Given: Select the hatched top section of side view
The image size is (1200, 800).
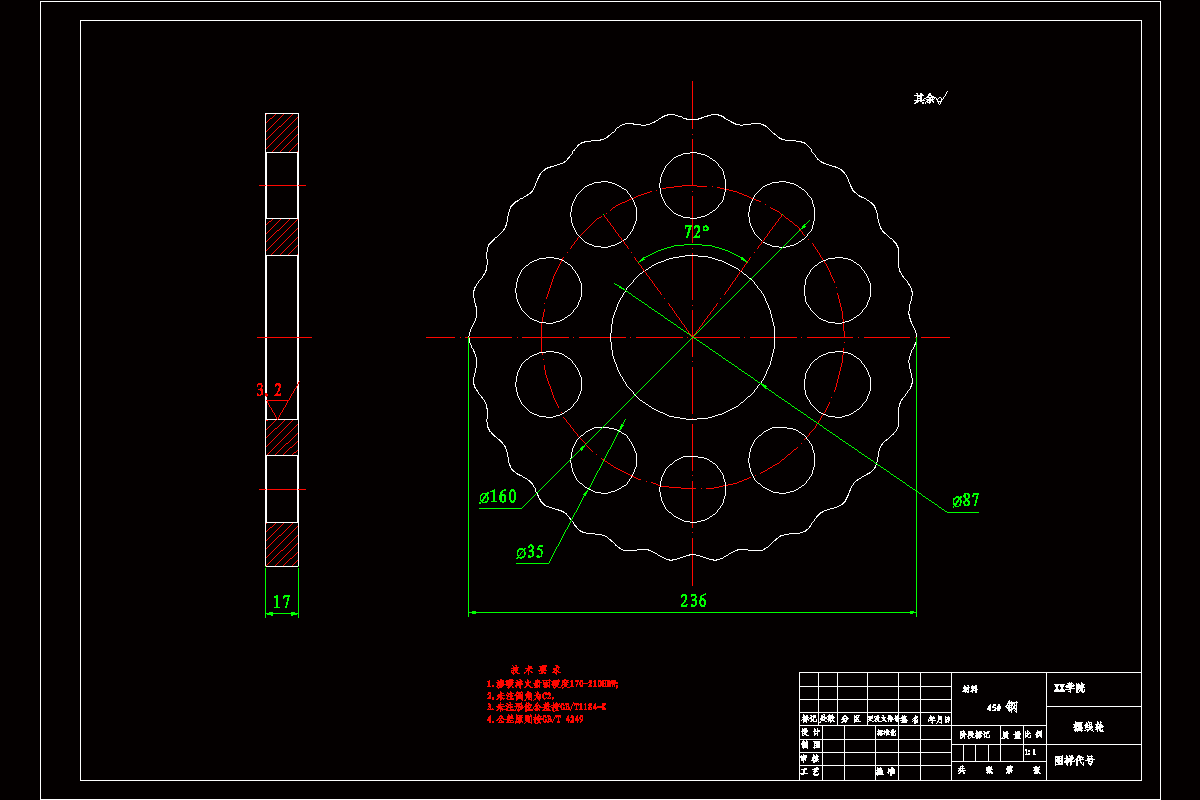Looking at the screenshot, I should [x=282, y=132].
